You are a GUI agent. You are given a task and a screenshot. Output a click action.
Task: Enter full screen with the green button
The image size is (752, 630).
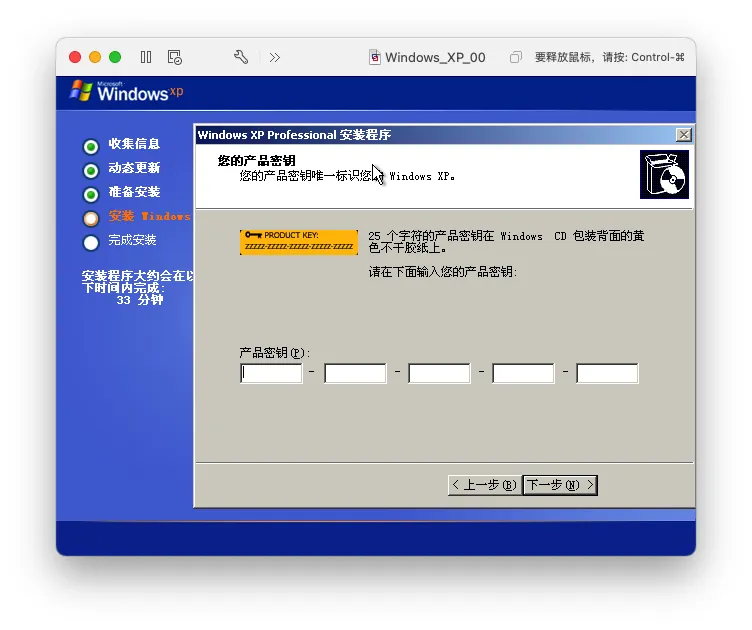click(115, 58)
